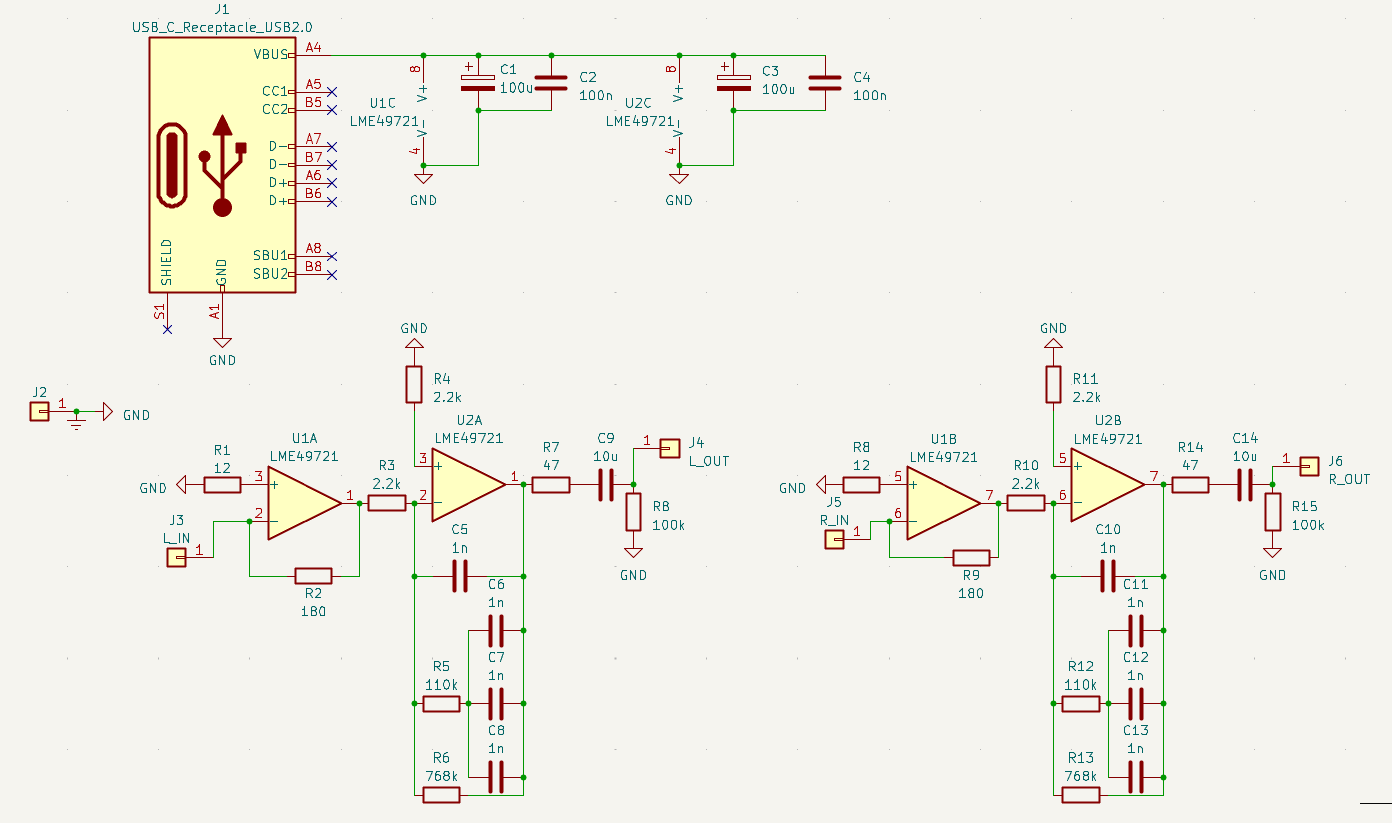Select resistor R10 symbol
This screenshot has height=823, width=1392.
(1026, 504)
